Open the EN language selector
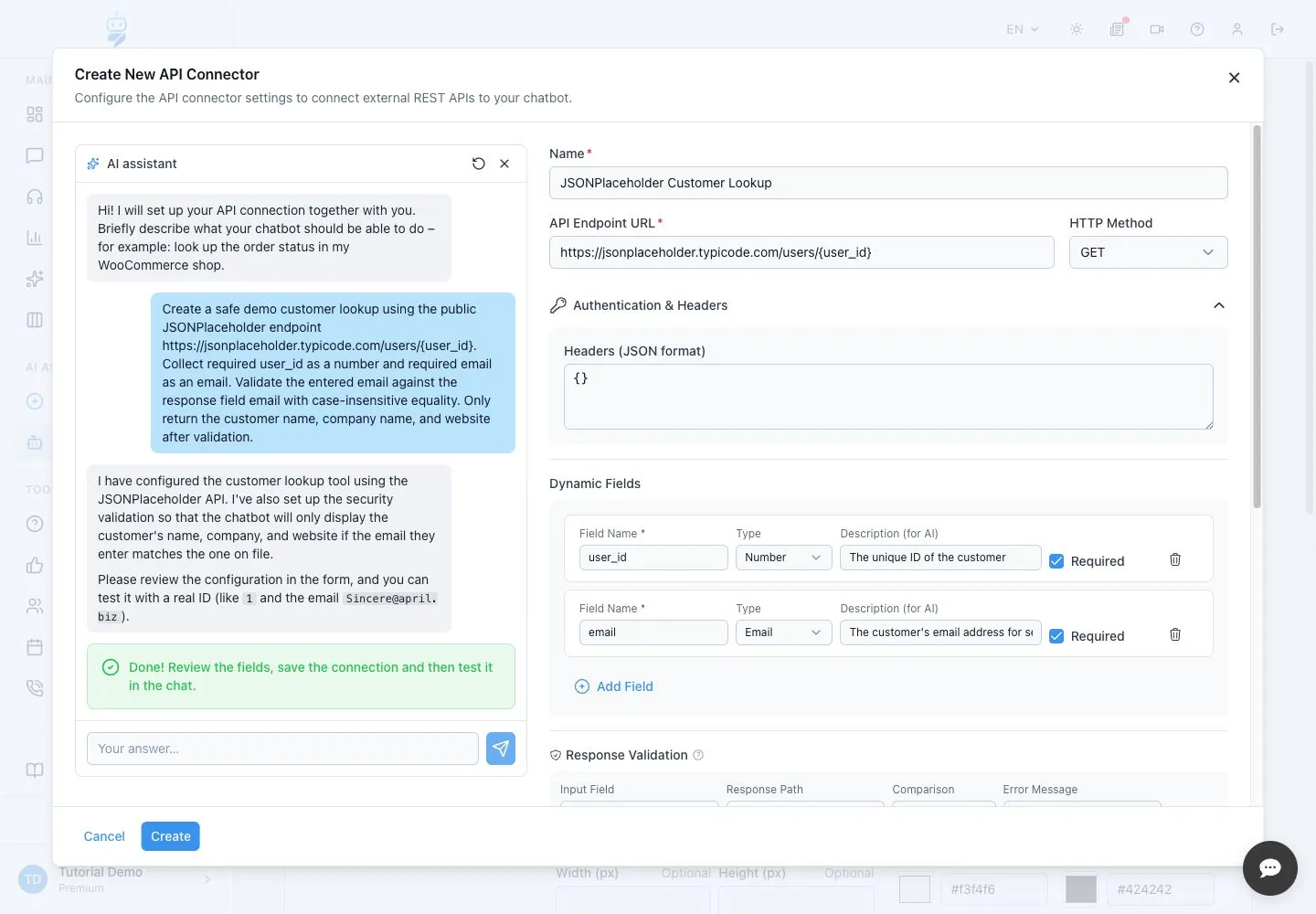This screenshot has width=1316, height=914. click(1023, 29)
